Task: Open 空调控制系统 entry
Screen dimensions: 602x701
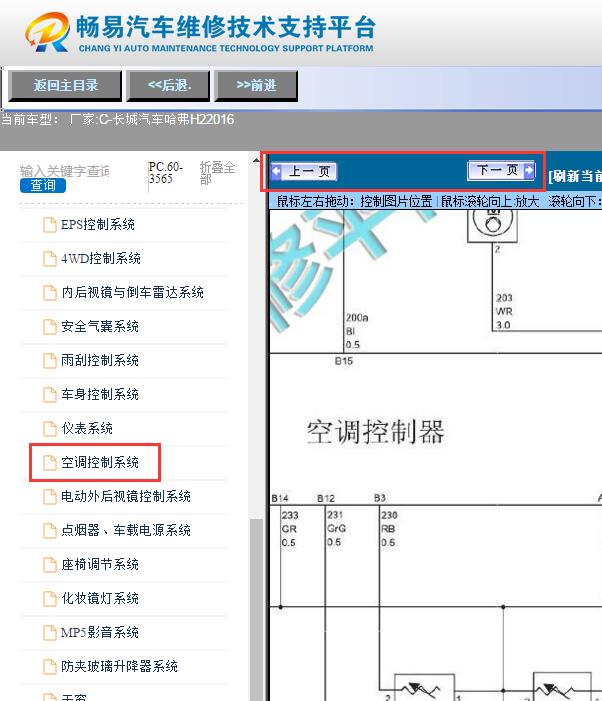Action: coord(100,462)
